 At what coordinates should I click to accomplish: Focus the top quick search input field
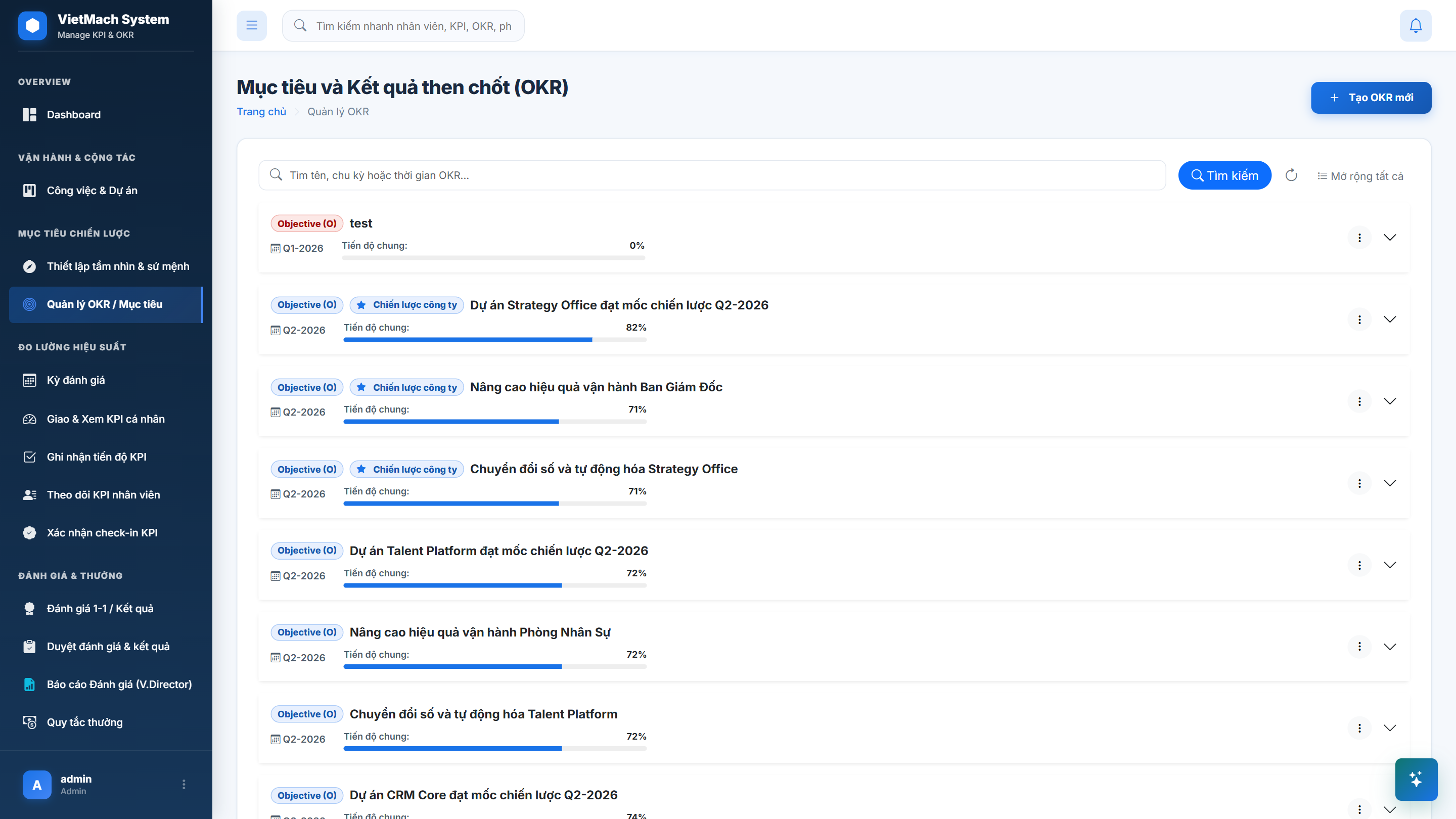point(403,25)
